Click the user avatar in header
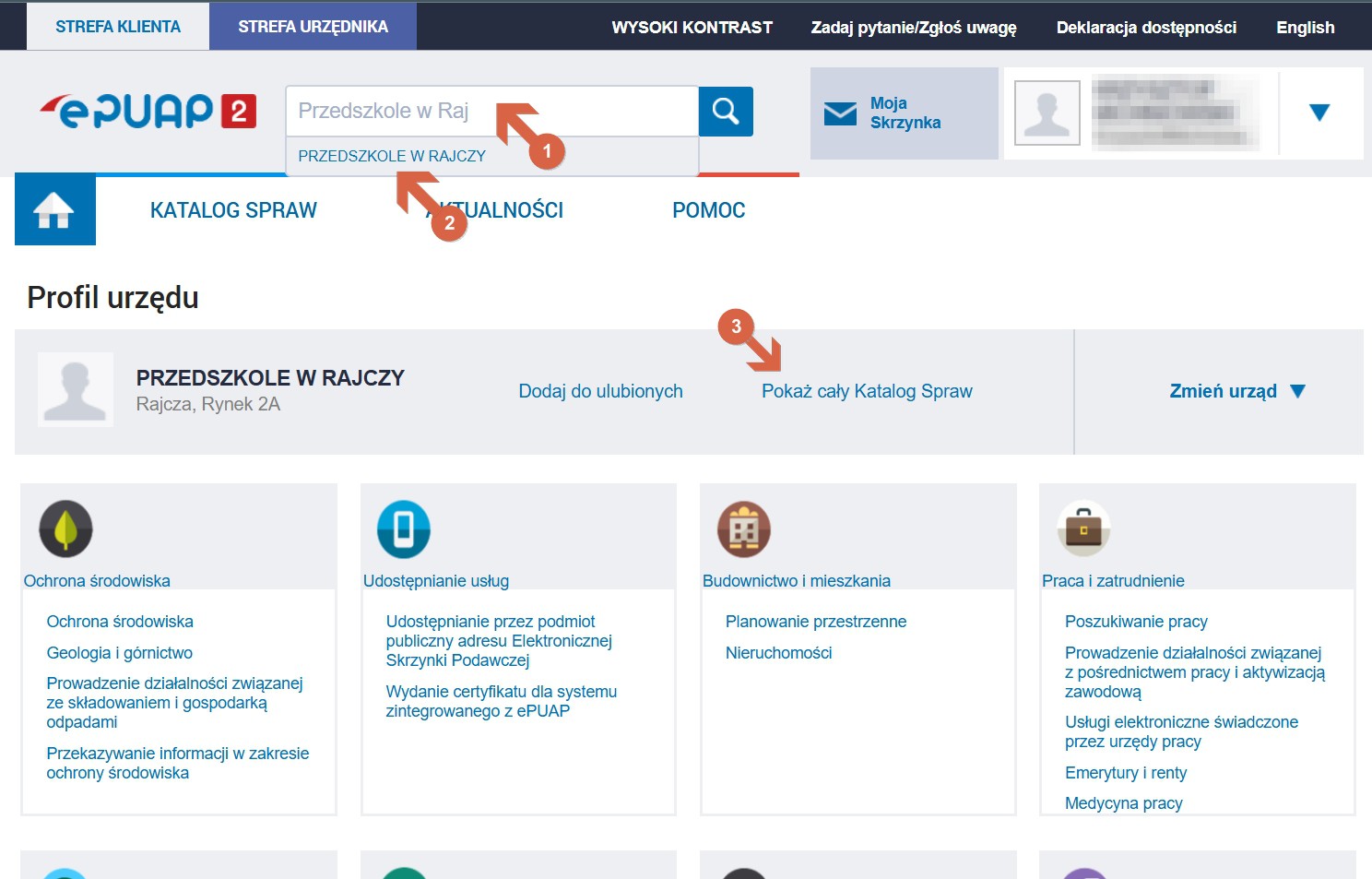This screenshot has width=1372, height=879. 1047,113
